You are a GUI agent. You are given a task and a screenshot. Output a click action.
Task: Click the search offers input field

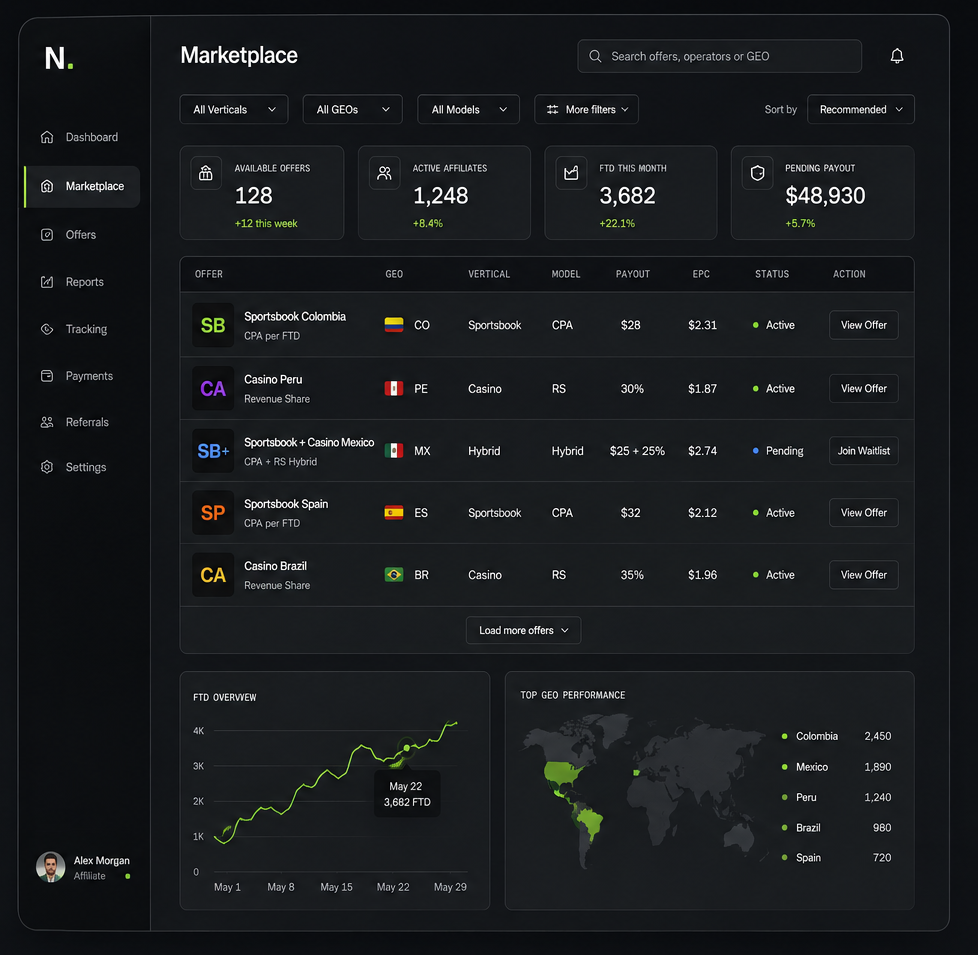pos(719,56)
